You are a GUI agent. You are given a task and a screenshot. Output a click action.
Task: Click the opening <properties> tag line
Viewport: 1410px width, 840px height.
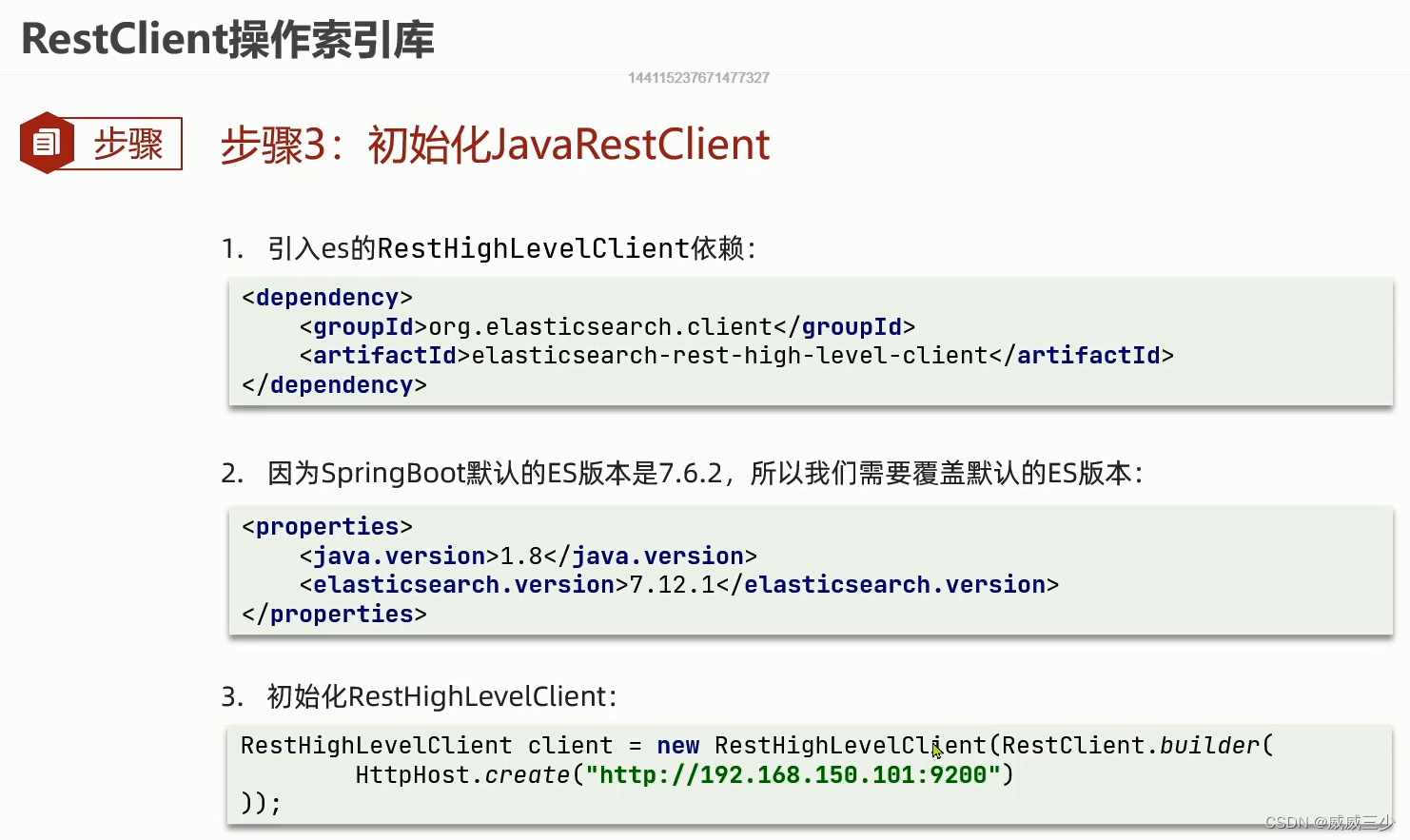coord(327,527)
